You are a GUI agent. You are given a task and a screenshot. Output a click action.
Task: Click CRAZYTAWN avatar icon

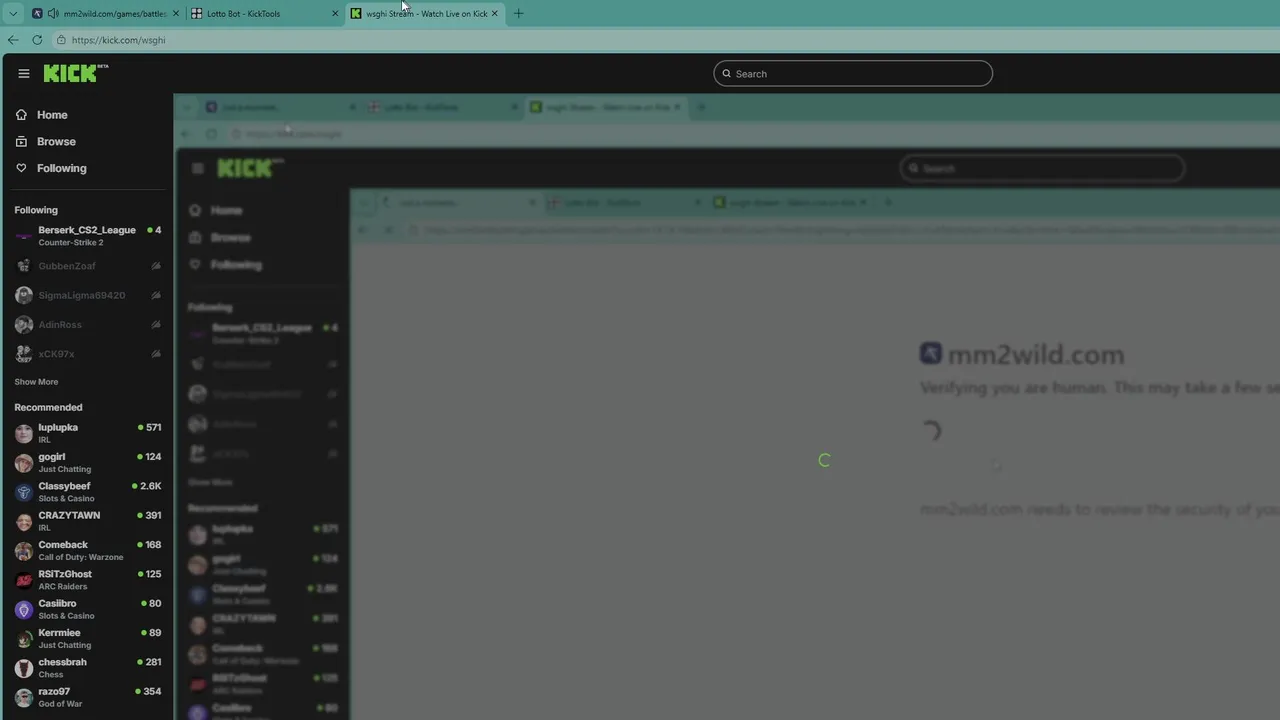click(x=24, y=521)
